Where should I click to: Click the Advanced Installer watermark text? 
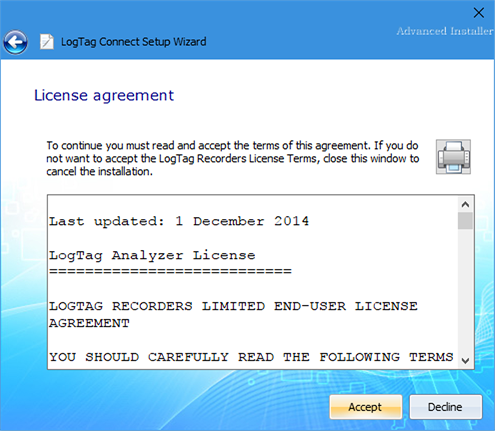pos(445,31)
